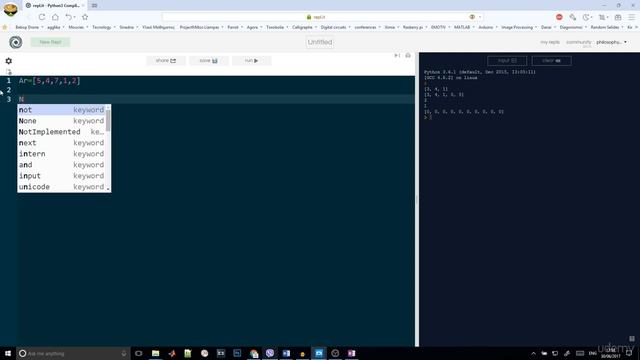Pick 'intern' from the autocomplete suggestions

pyautogui.click(x=62, y=154)
